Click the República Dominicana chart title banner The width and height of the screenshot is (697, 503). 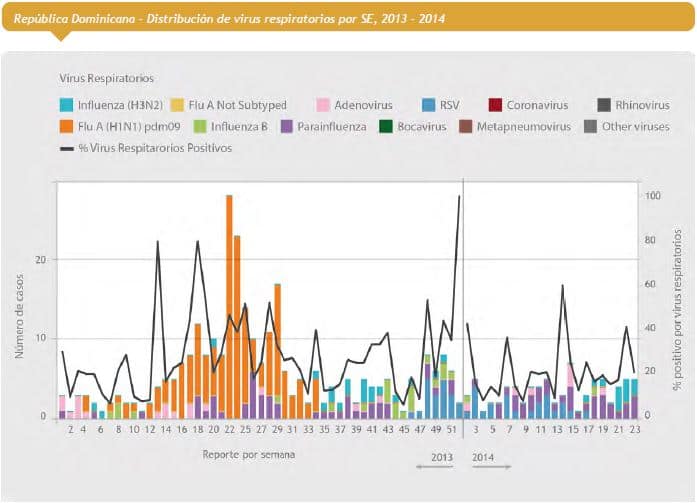click(231, 19)
